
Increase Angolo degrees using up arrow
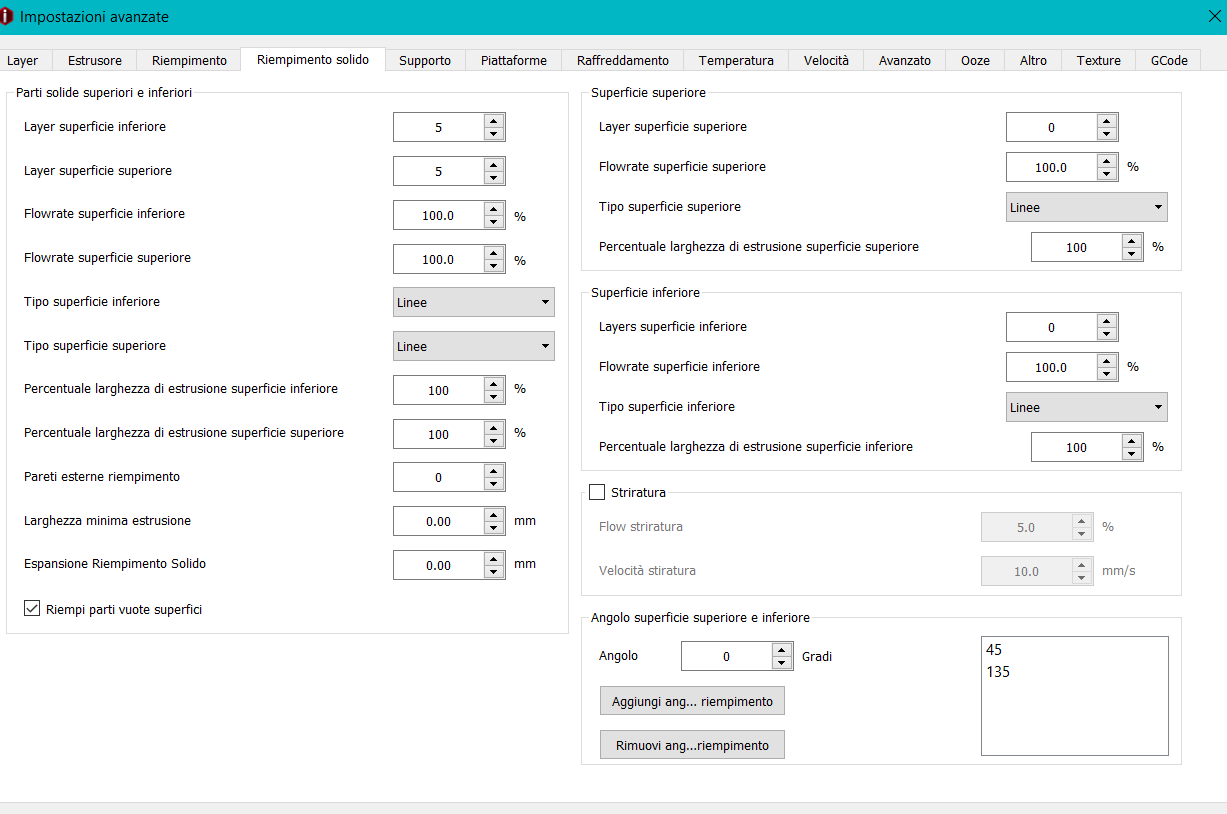781,650
